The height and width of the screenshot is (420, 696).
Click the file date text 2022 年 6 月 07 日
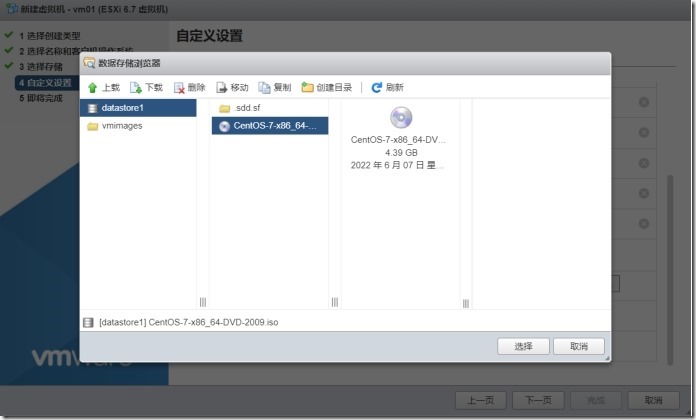click(397, 166)
